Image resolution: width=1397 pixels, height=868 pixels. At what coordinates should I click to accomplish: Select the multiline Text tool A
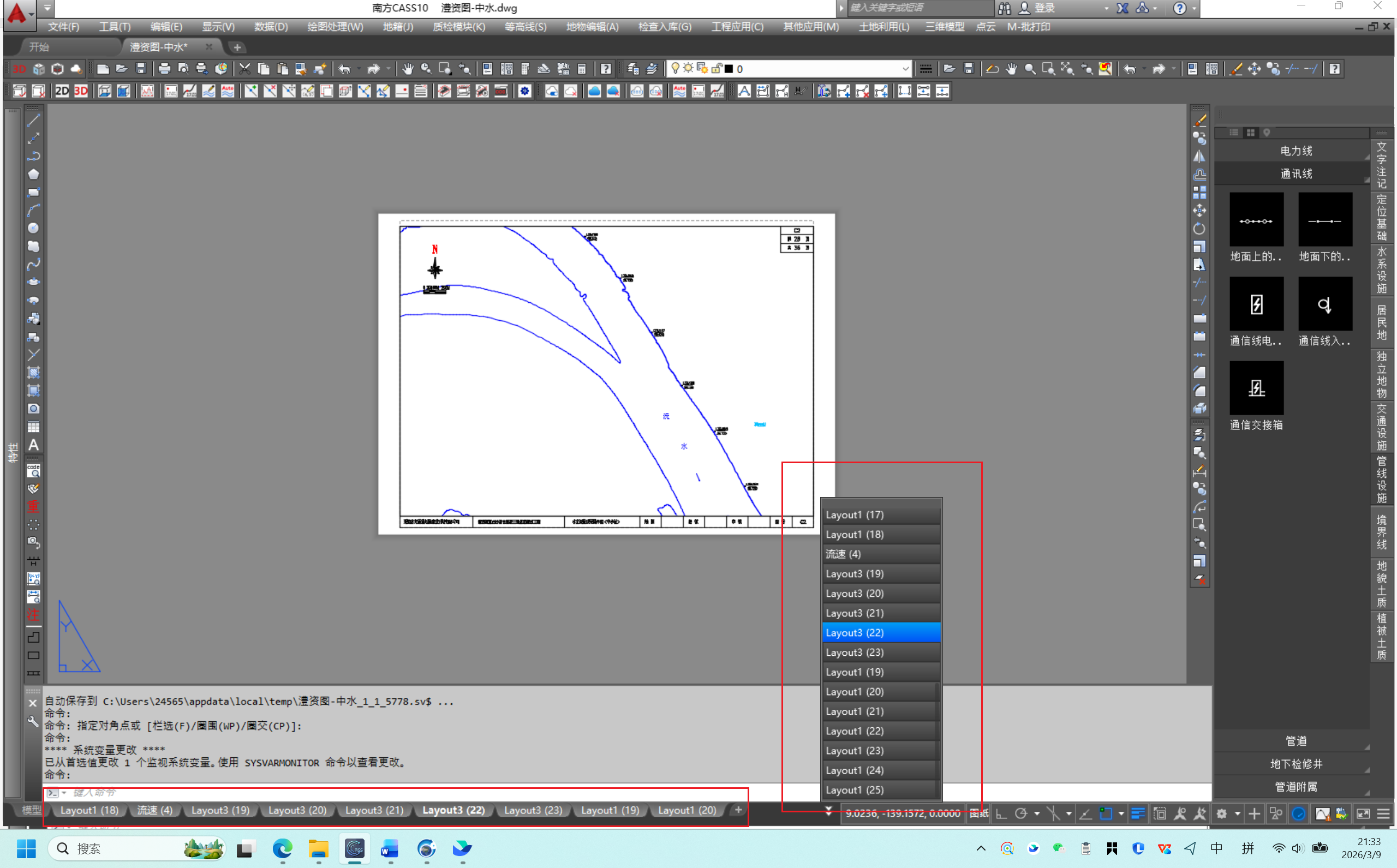click(33, 445)
